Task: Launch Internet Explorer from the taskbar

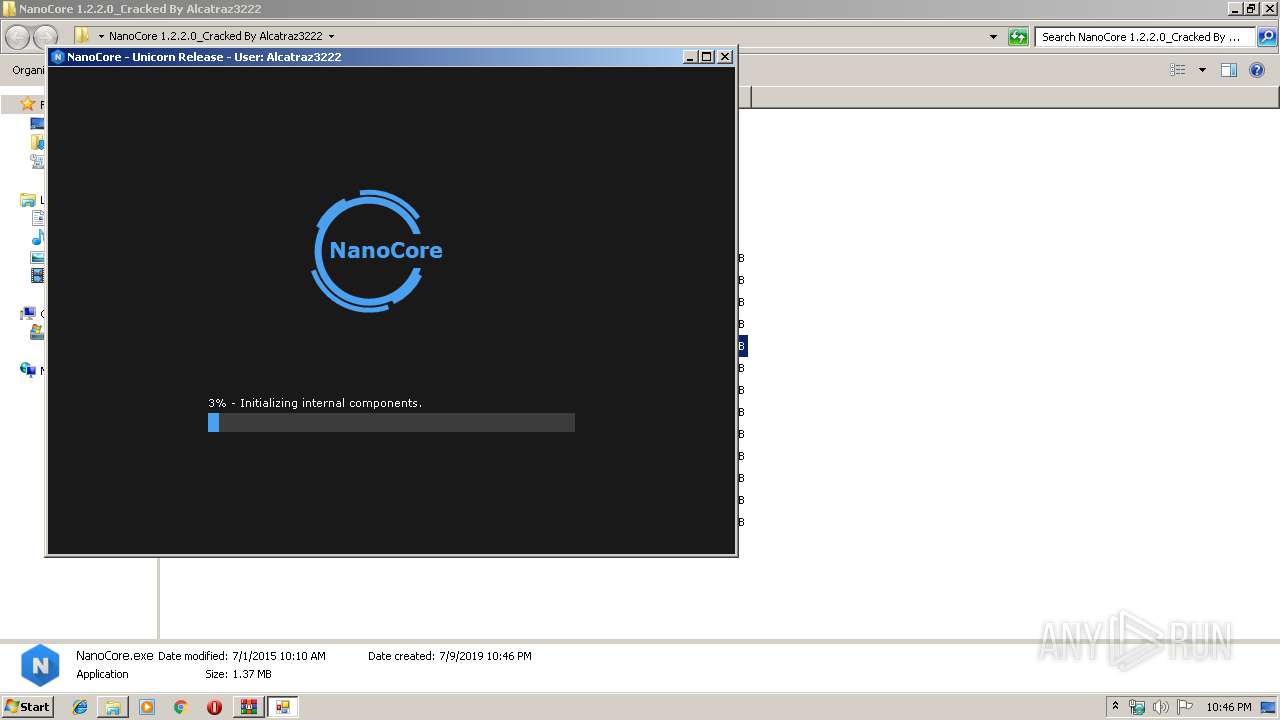Action: tap(80, 707)
